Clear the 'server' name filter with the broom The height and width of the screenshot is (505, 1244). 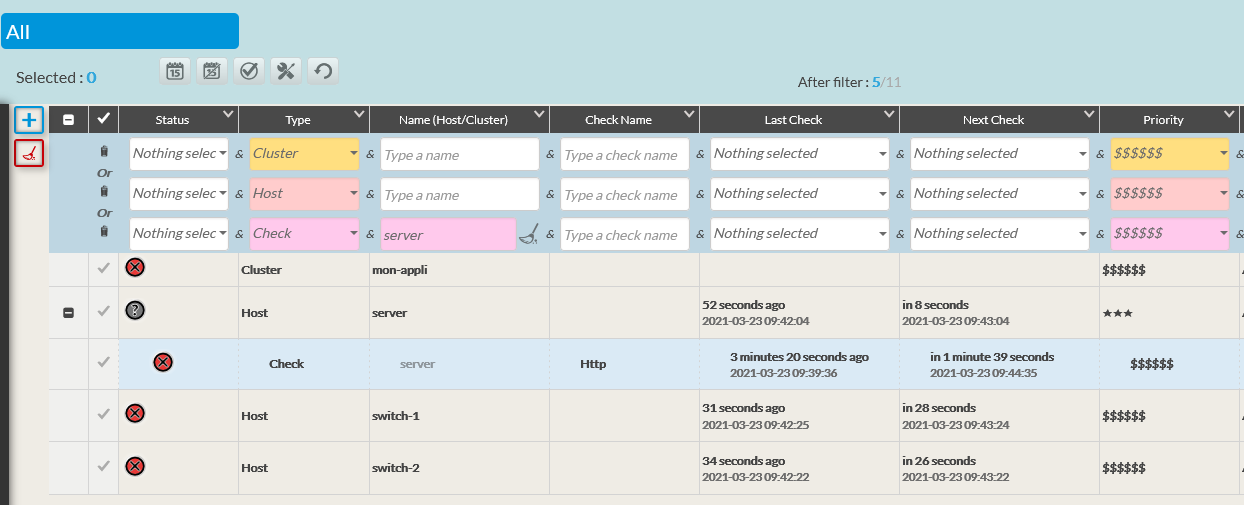click(528, 235)
